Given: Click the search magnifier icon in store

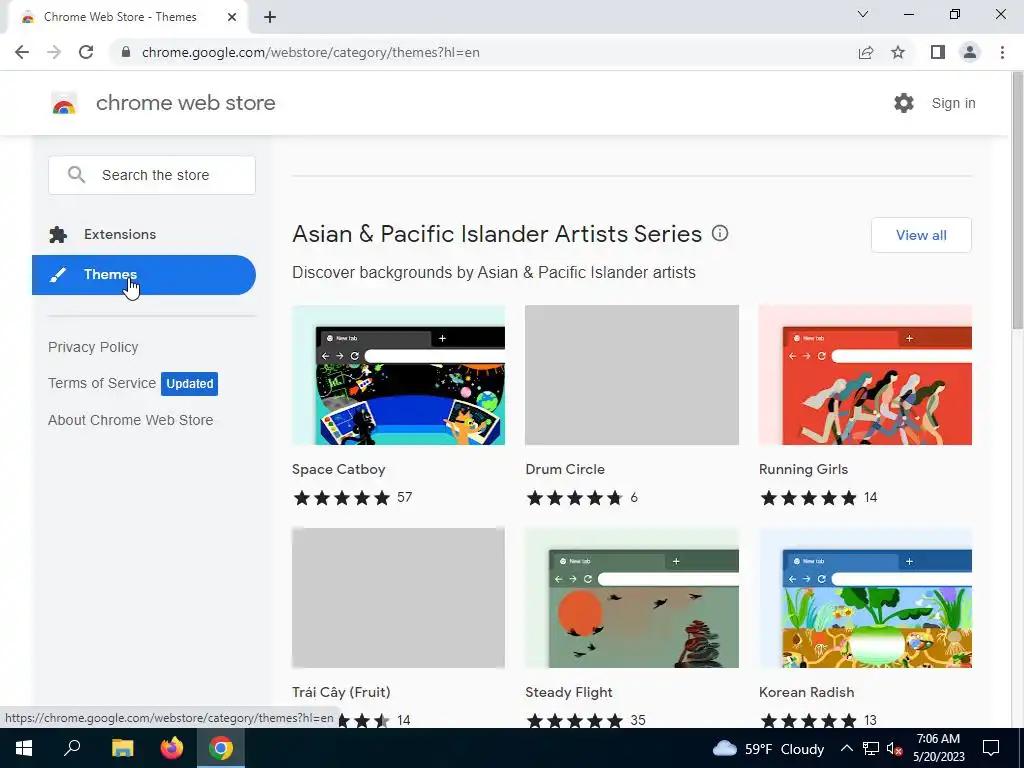Looking at the screenshot, I should click(x=76, y=175).
